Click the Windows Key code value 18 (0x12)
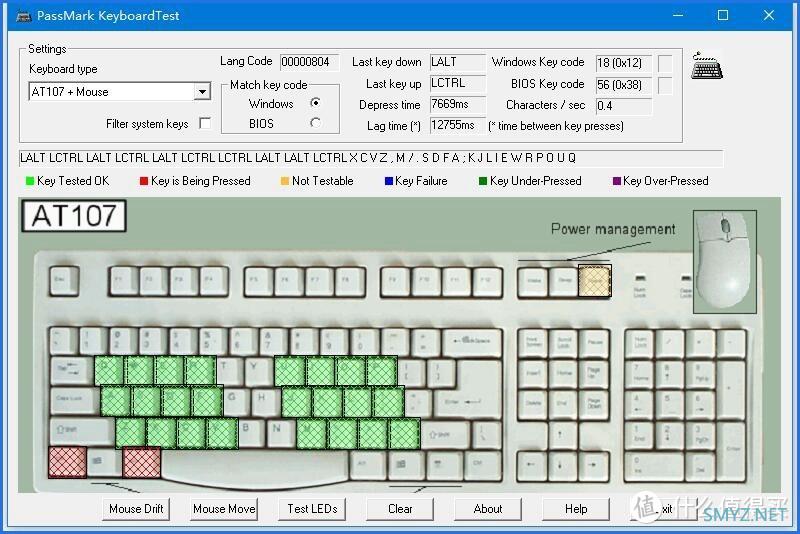 tap(623, 63)
